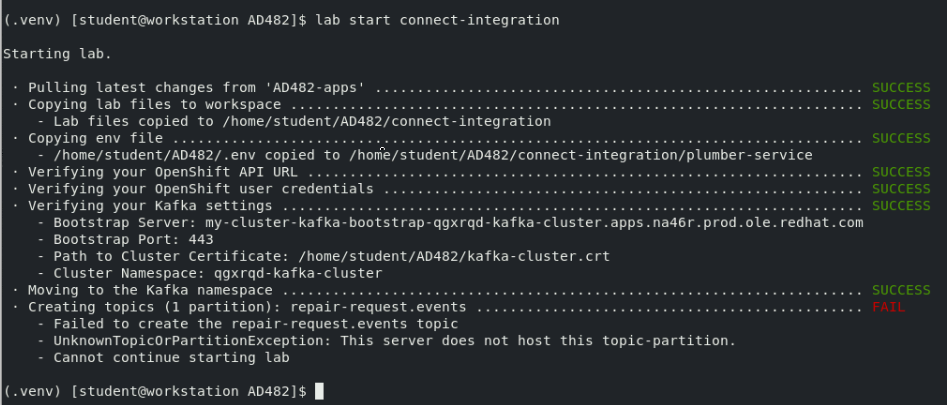Click SUCCESS beside "Verifying your OpenShift API URL"

coord(901,172)
